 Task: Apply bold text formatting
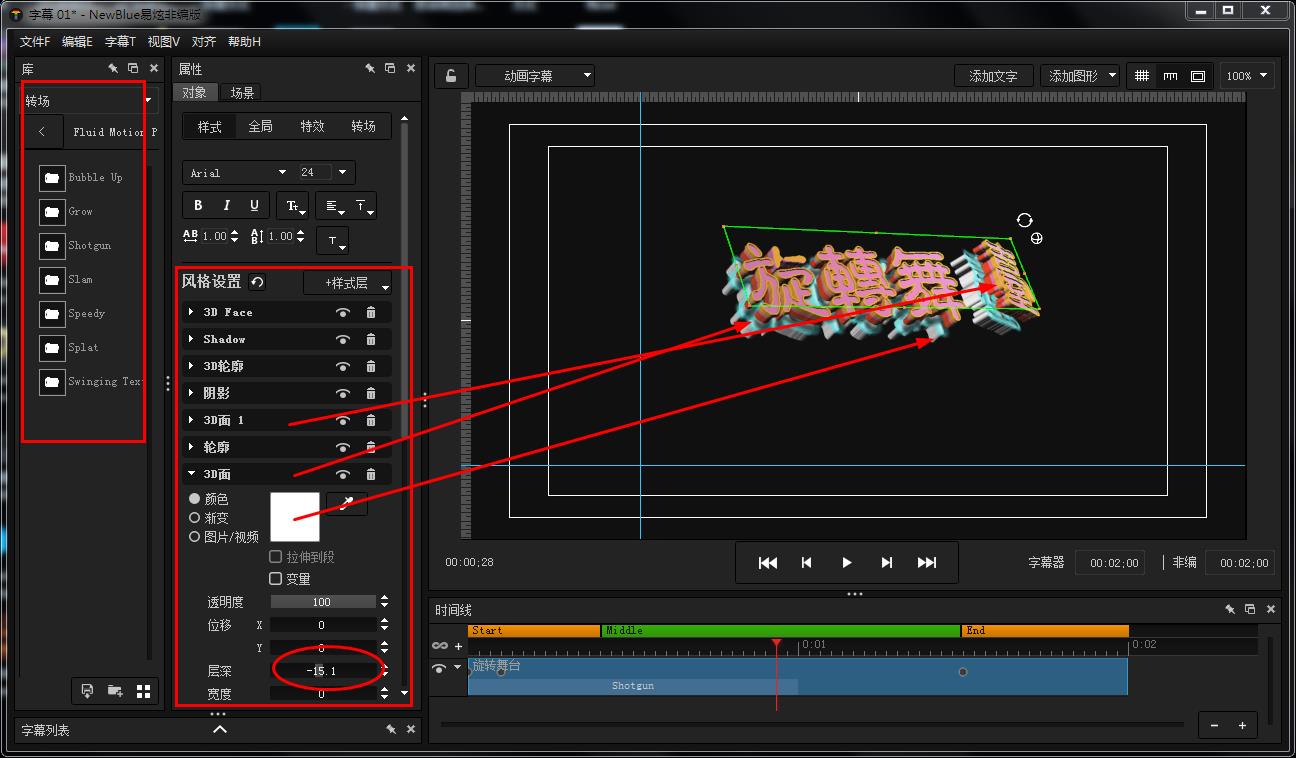point(198,205)
